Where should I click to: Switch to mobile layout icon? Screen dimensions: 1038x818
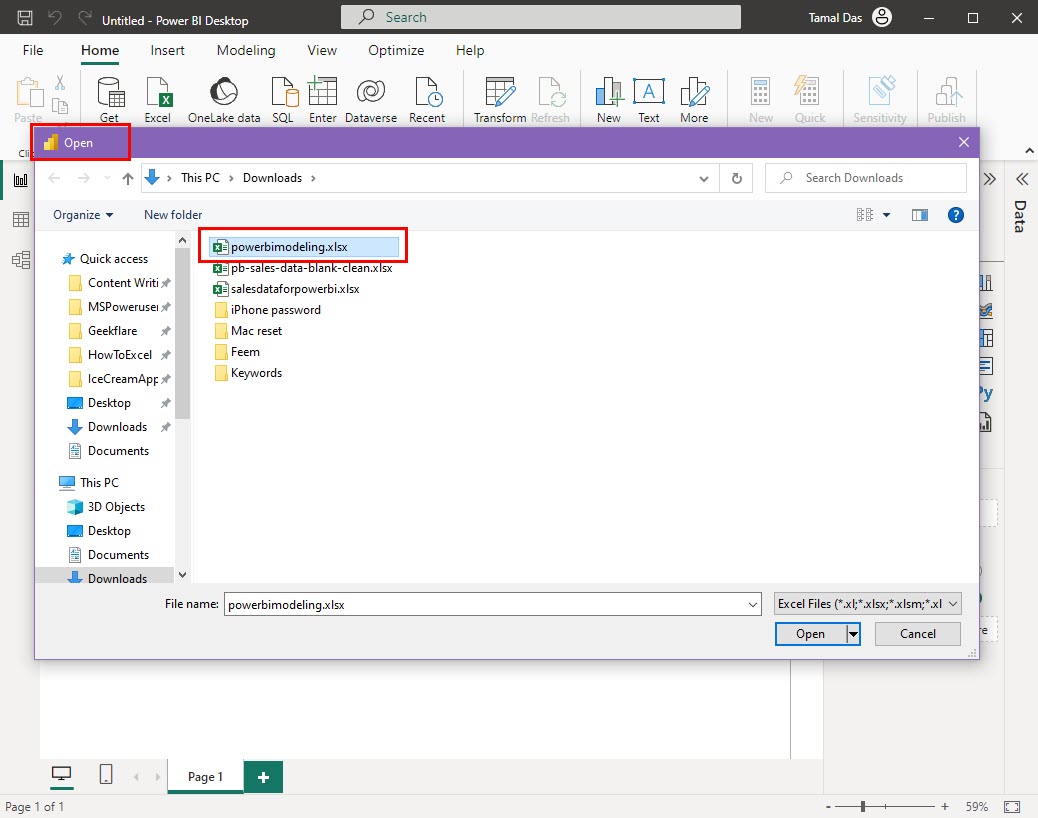(x=106, y=774)
